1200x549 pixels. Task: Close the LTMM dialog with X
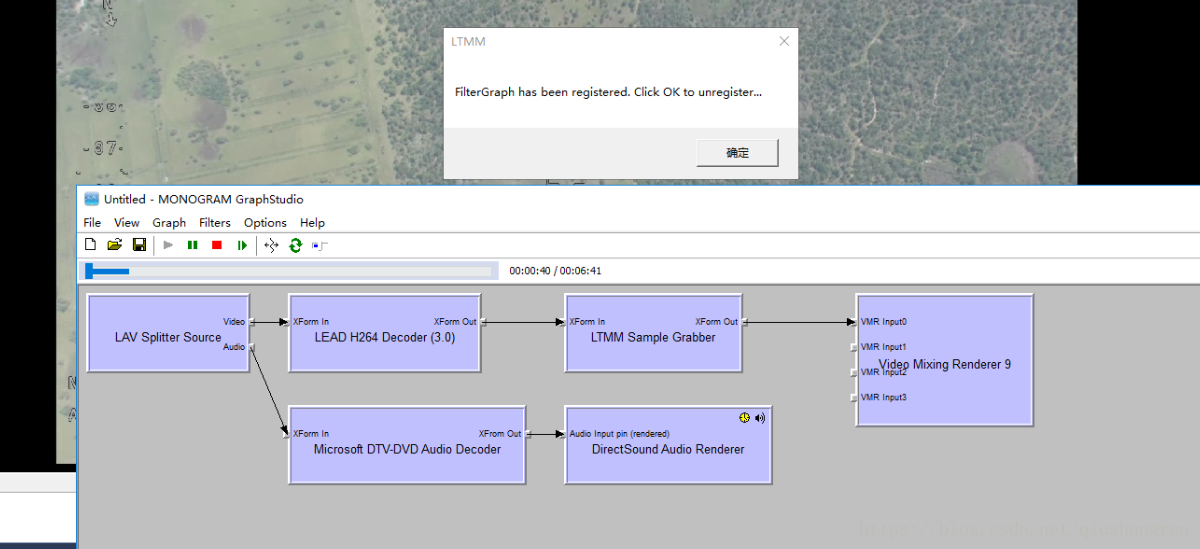click(784, 41)
